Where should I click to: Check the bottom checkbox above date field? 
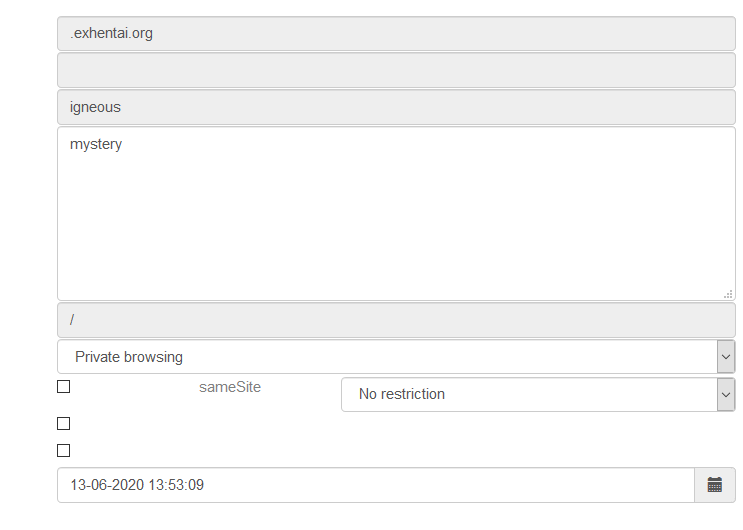point(63,450)
